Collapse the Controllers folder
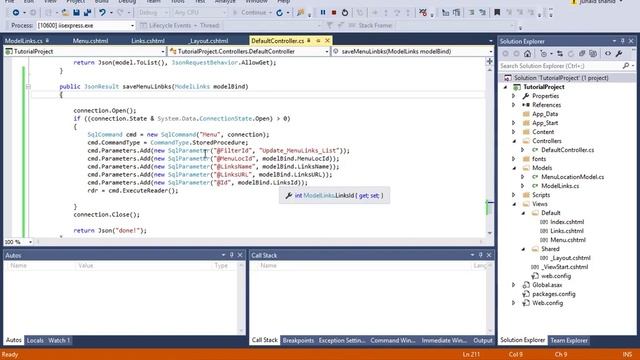 tap(514, 141)
